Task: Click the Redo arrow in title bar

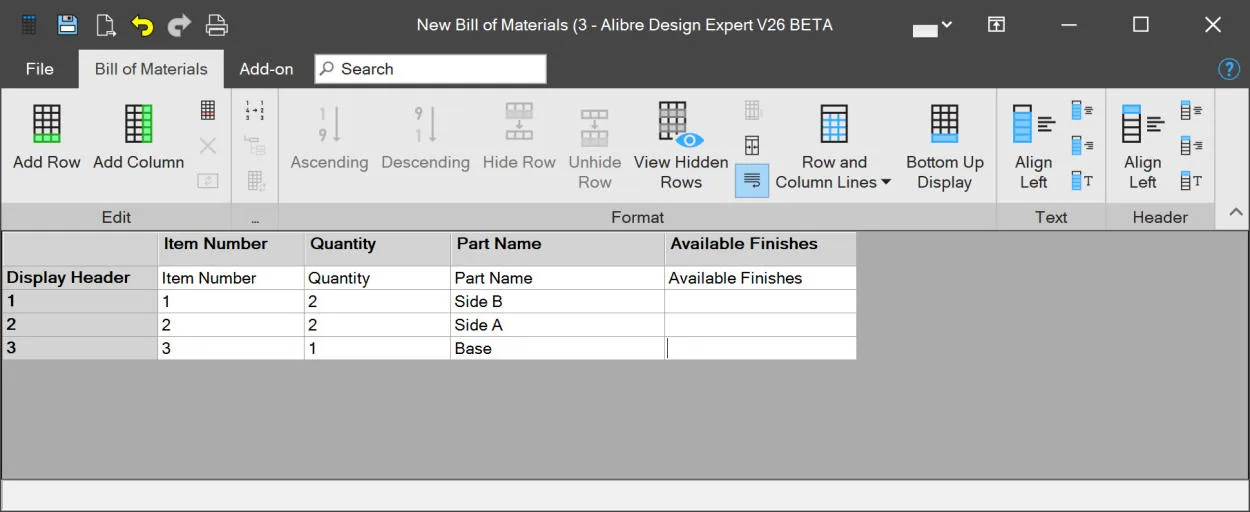Action: click(x=179, y=25)
